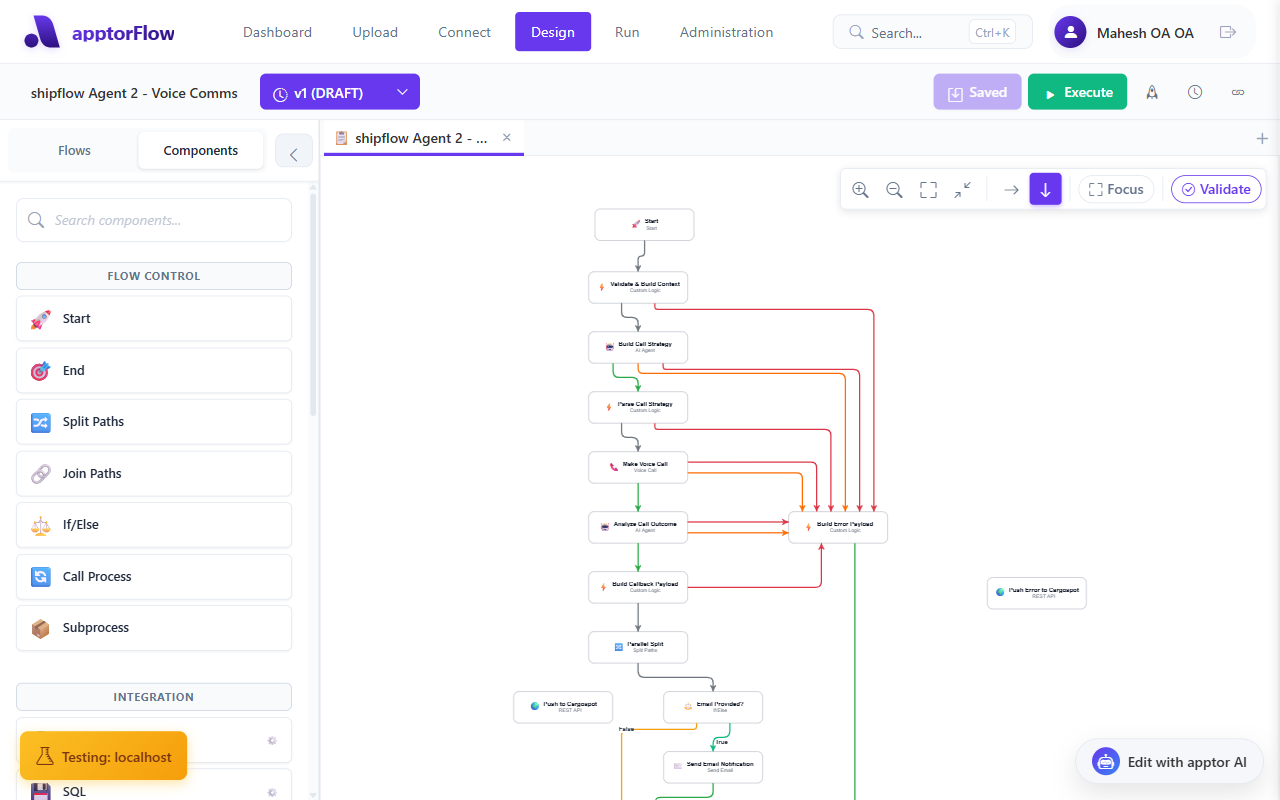Screen dimensions: 1280x800
Task: Expand the Edit with apptor AI assistant
Action: 1169,761
